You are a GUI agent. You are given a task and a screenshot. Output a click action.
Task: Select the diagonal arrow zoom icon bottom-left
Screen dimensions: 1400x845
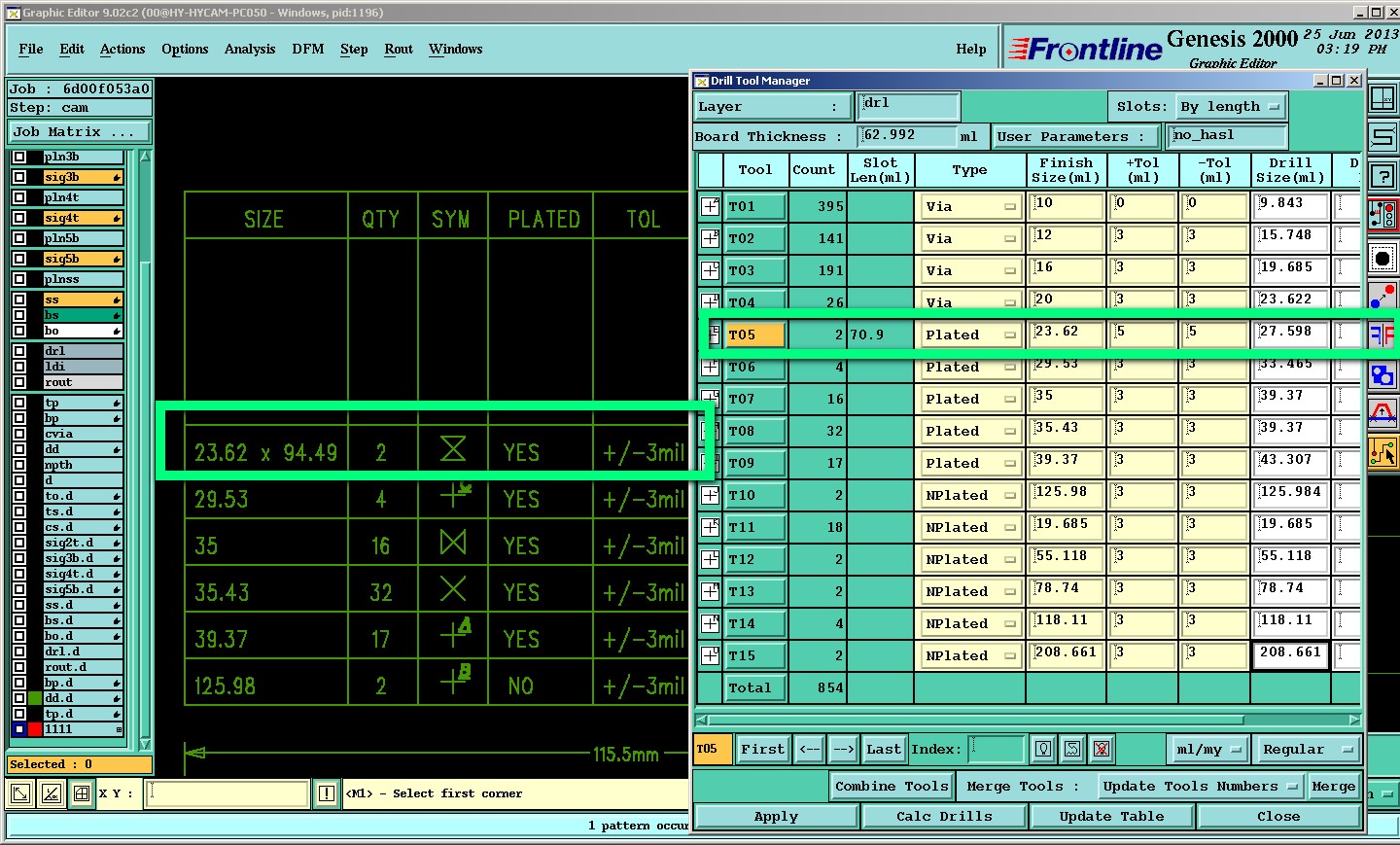click(x=19, y=793)
